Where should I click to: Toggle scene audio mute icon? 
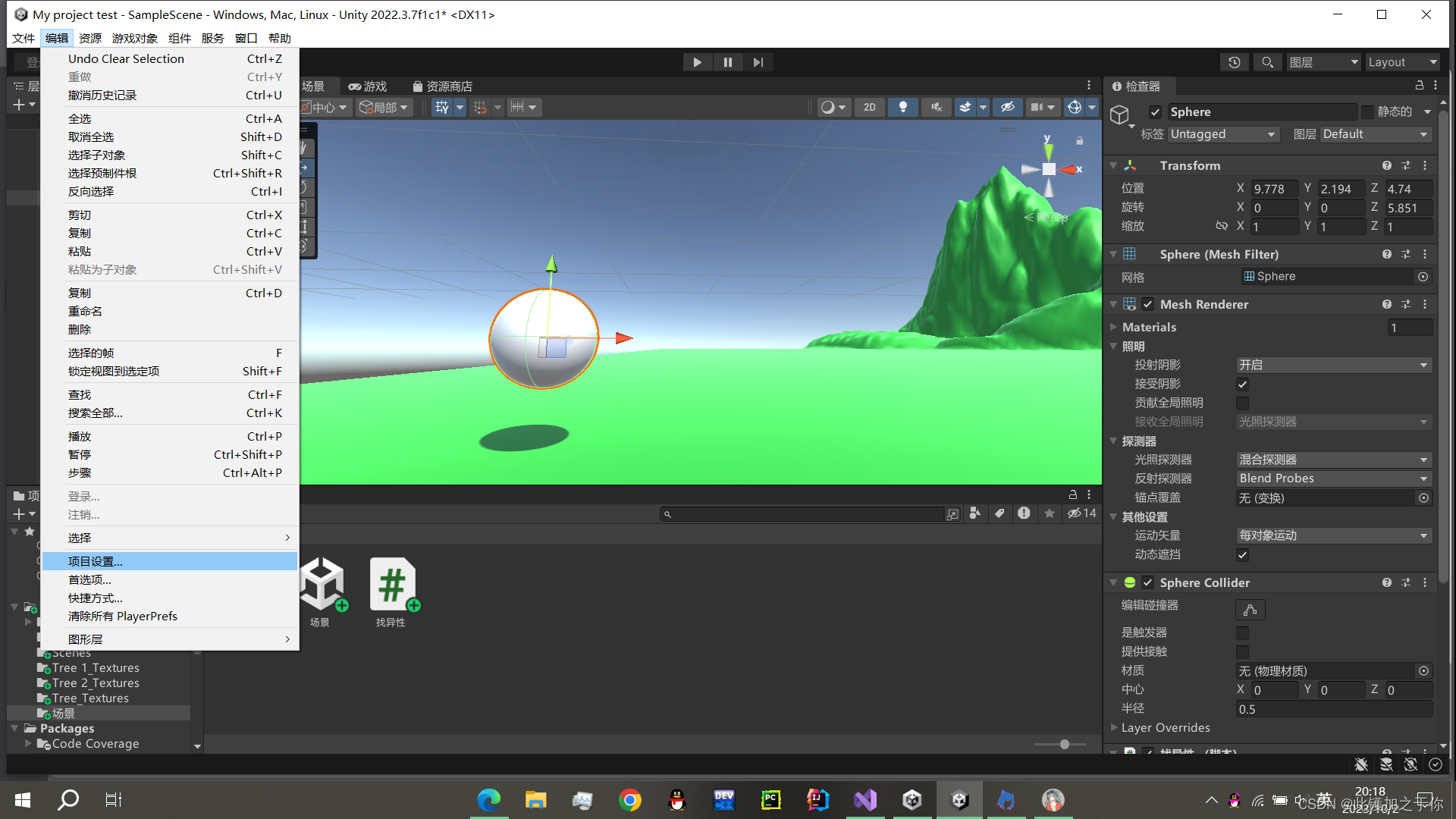(937, 108)
